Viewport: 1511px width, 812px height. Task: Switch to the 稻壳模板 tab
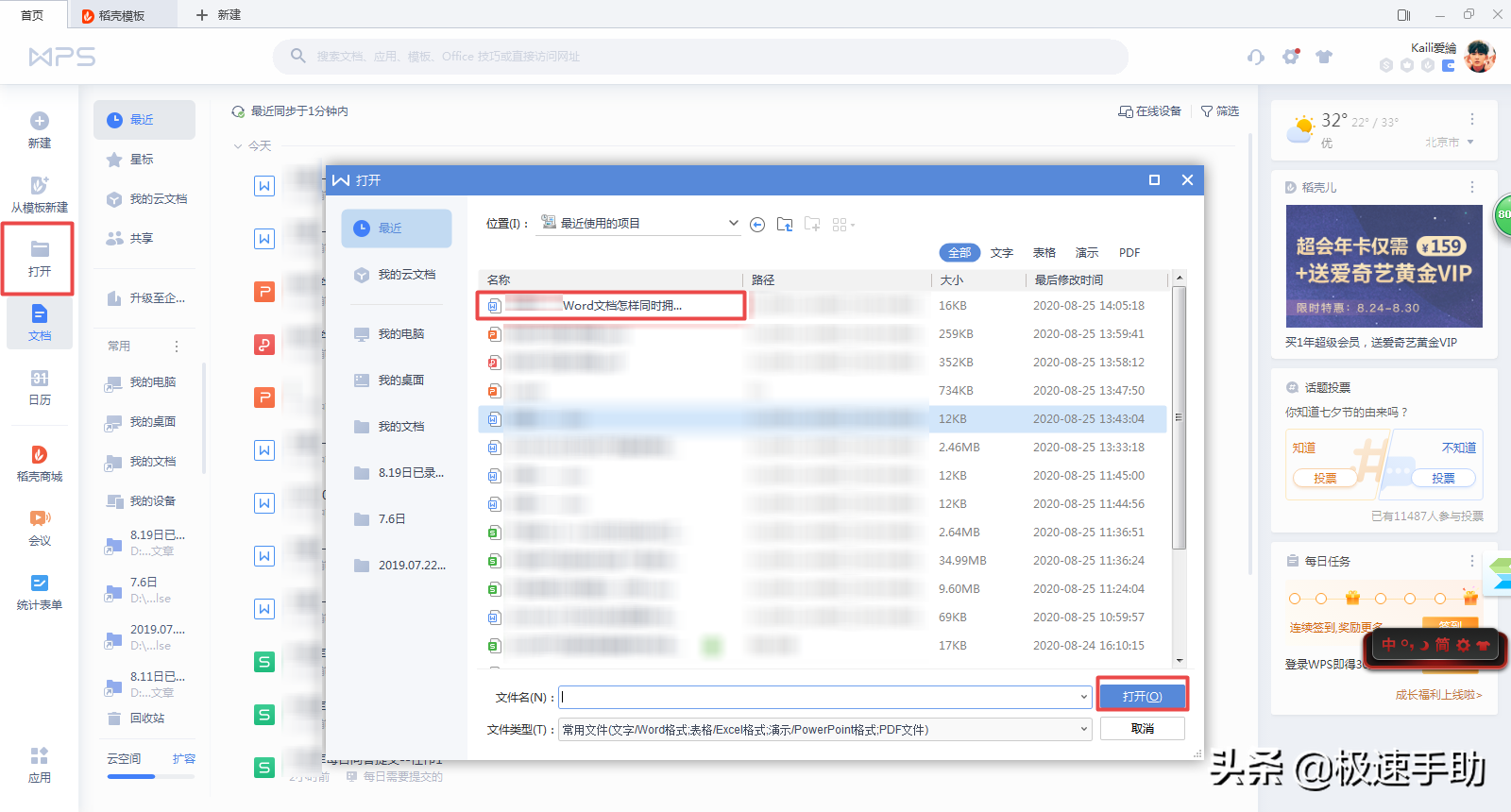click(122, 15)
